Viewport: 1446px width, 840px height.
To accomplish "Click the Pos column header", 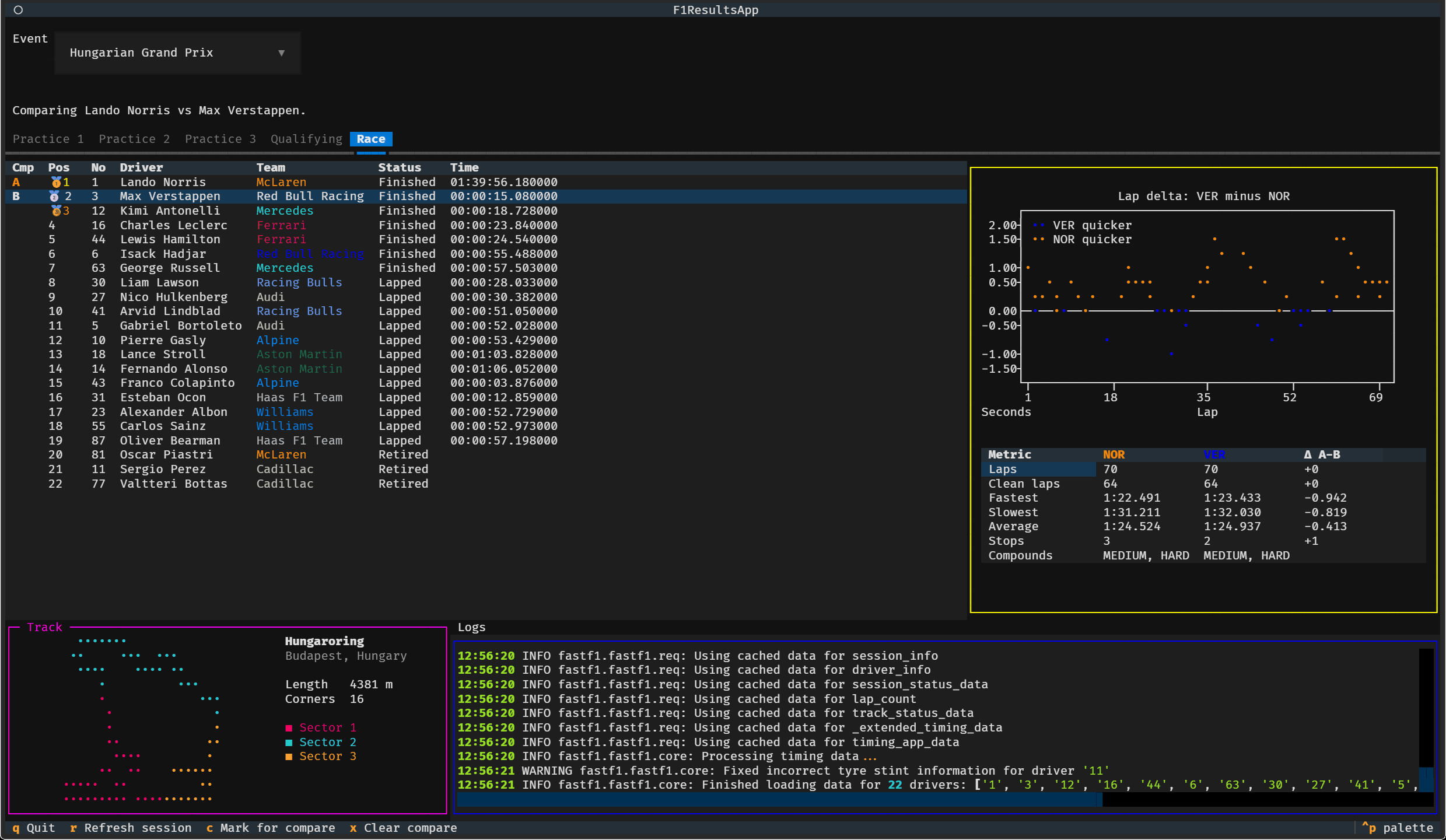I will (x=59, y=167).
